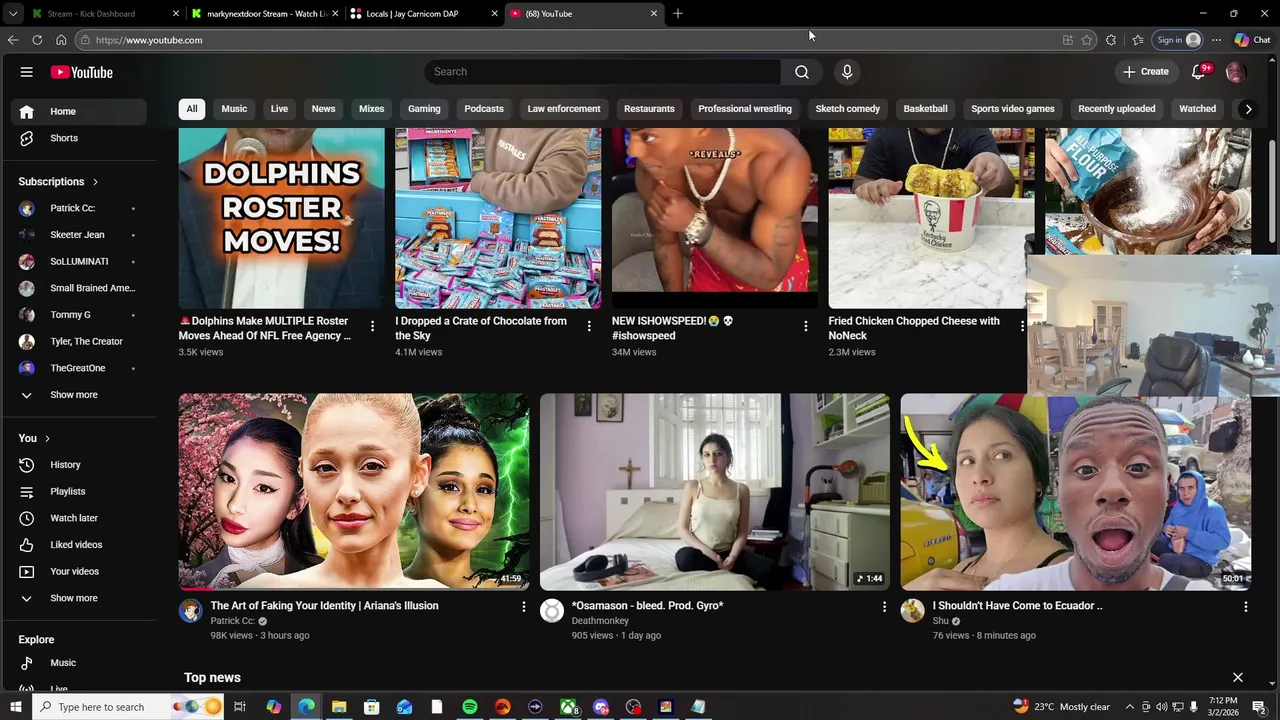The height and width of the screenshot is (720, 1280).
Task: Play I Shouldn't Have Come to Ecuador thumbnail
Action: (x=1076, y=491)
